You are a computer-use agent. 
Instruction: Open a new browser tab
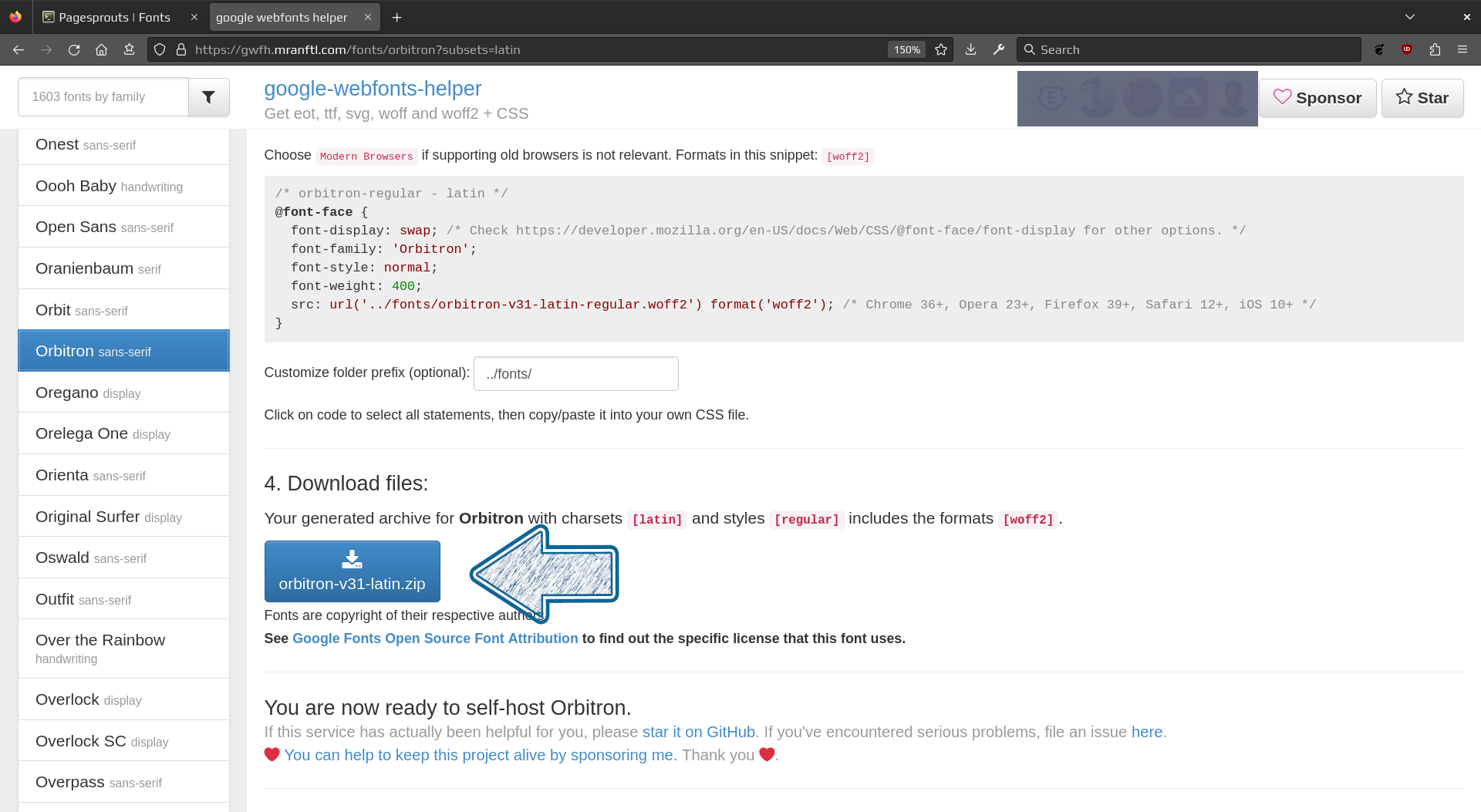[397, 17]
